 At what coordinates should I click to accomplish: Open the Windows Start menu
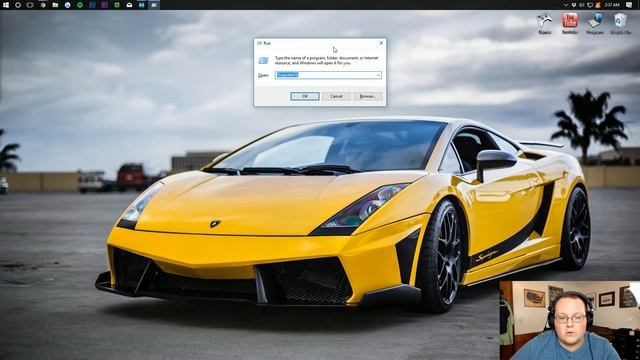pos(6,5)
